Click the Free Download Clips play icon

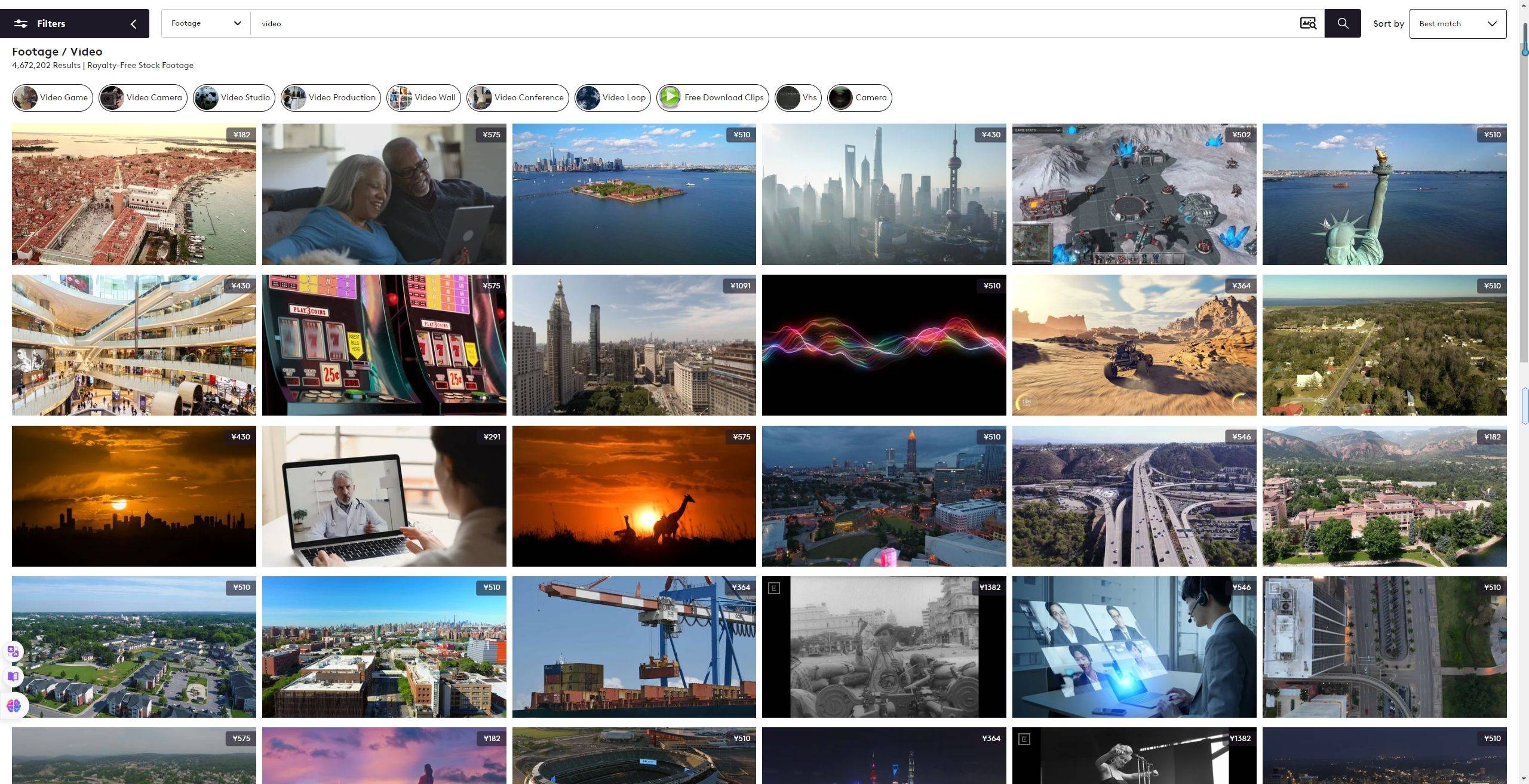670,98
